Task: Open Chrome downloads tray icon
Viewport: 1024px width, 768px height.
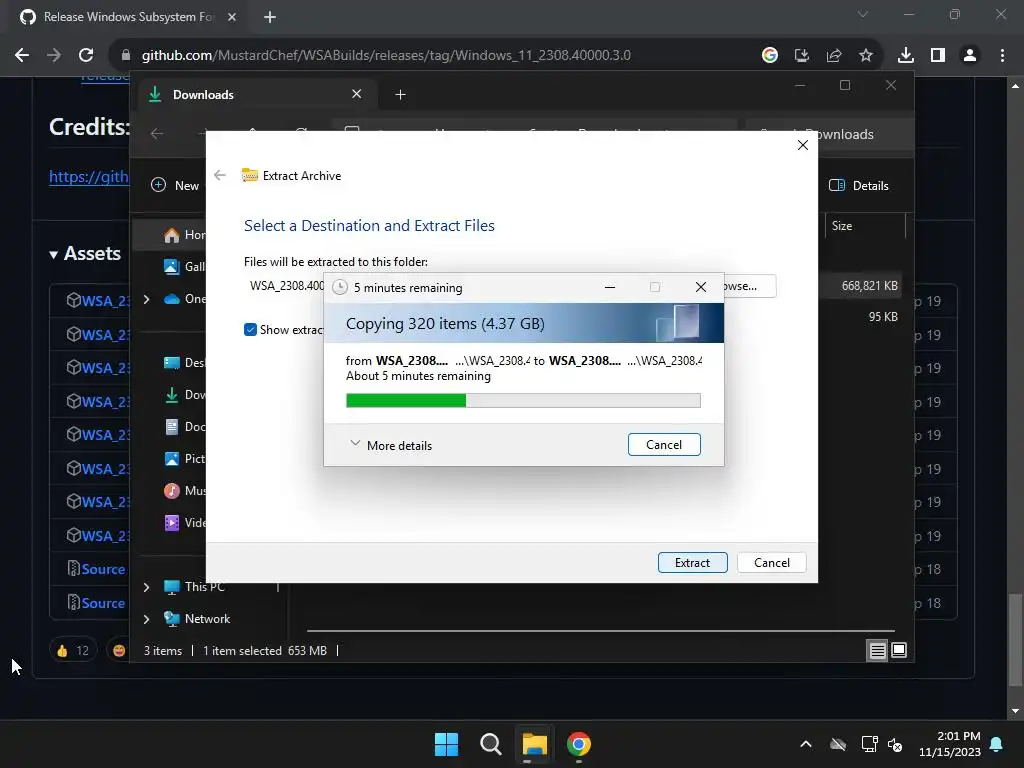Action: (x=906, y=56)
